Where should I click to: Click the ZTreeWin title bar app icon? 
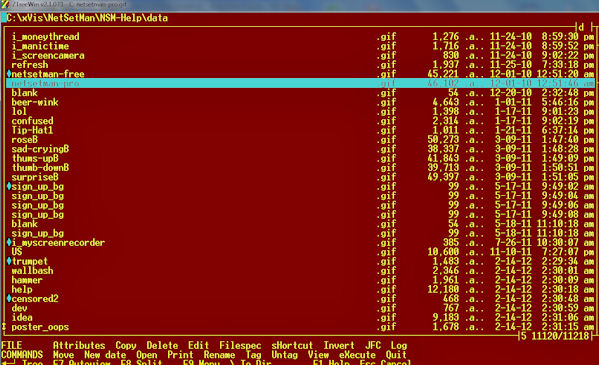pyautogui.click(x=5, y=5)
